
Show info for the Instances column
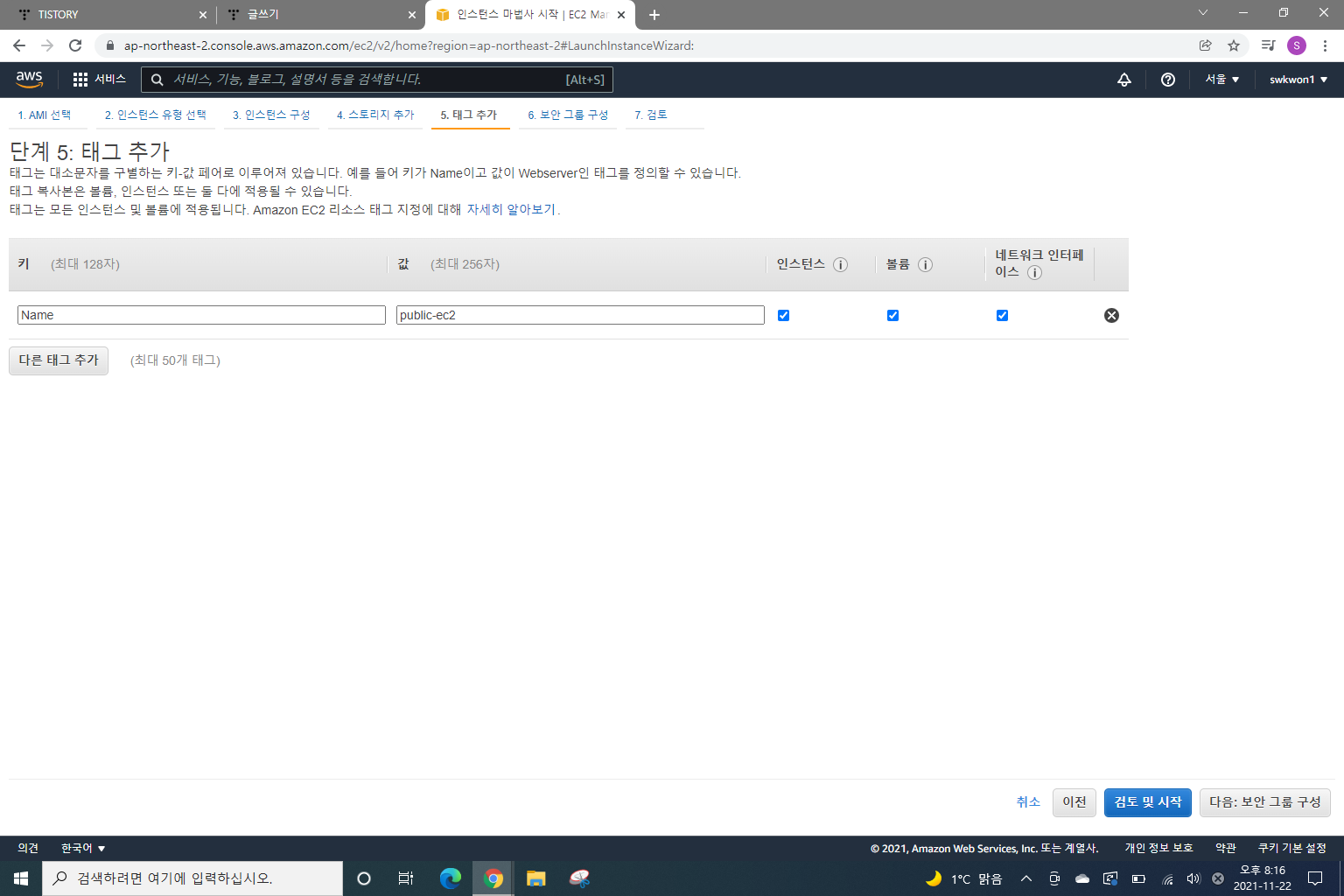(x=841, y=264)
